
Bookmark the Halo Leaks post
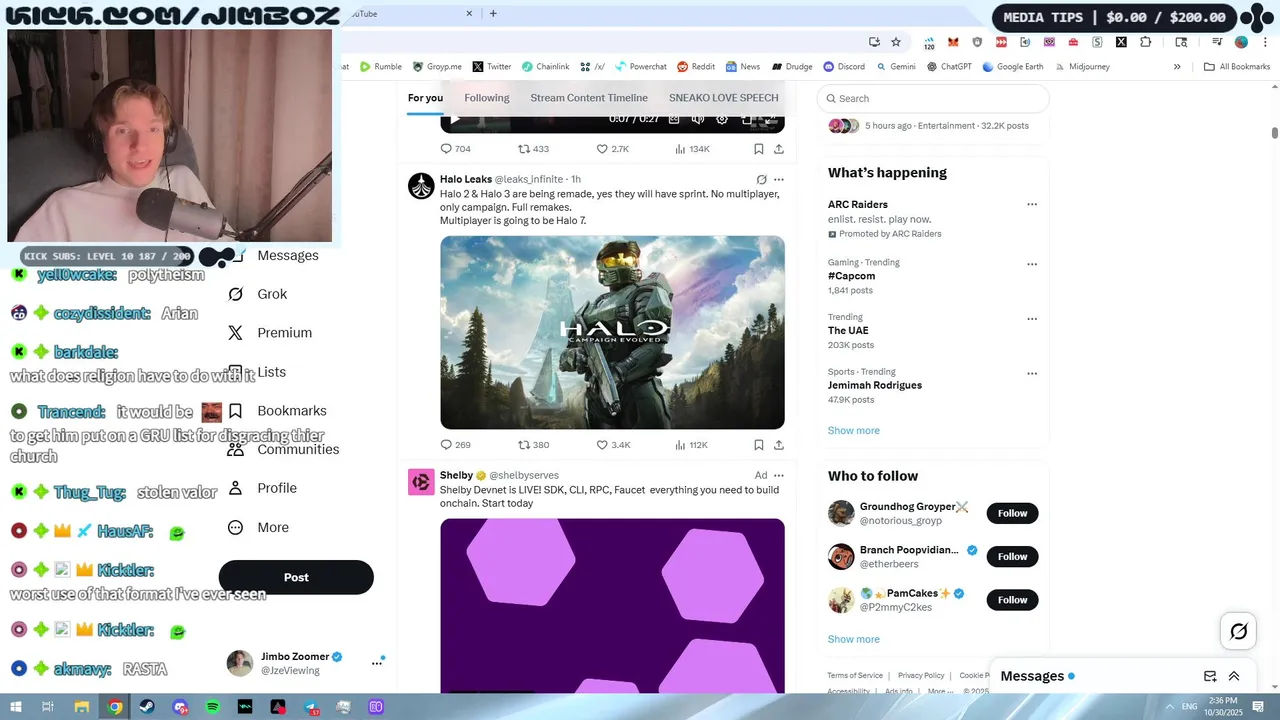(759, 445)
